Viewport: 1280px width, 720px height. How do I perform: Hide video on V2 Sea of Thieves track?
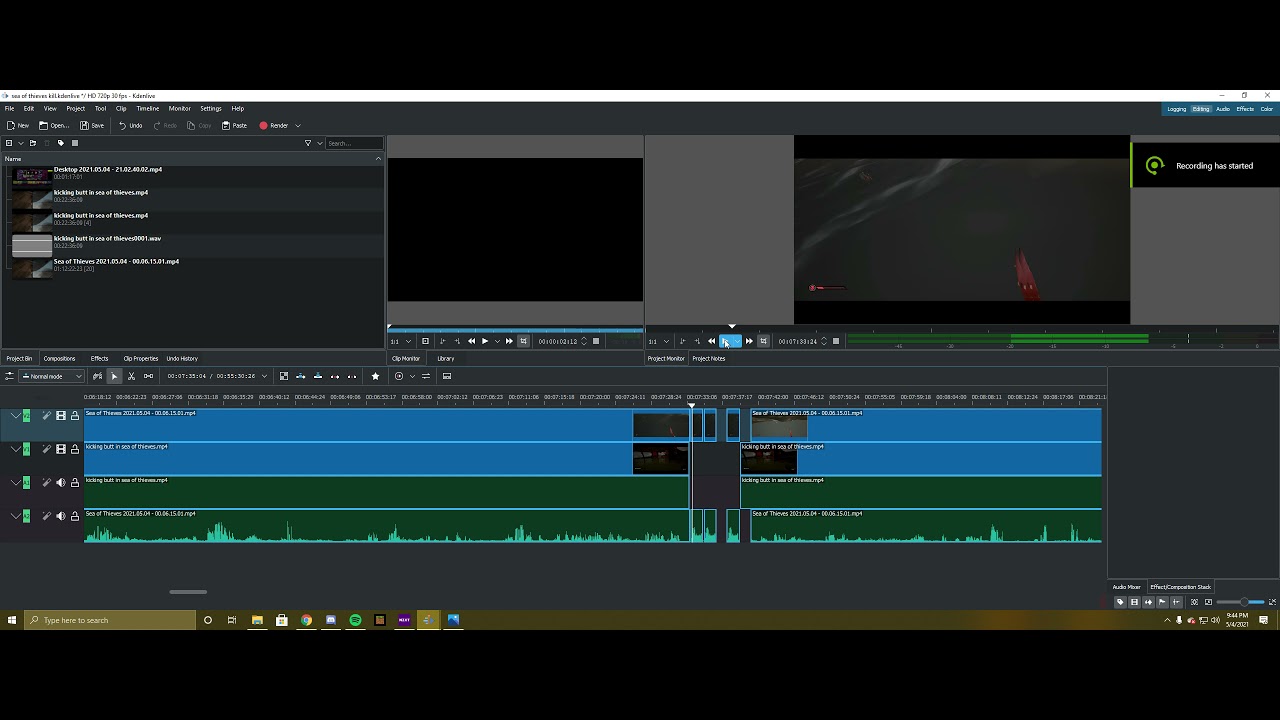pos(61,416)
